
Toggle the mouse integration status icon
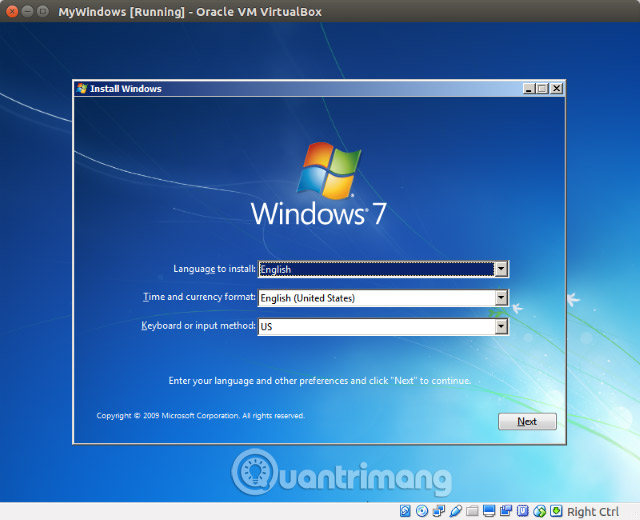pyautogui.click(x=540, y=511)
